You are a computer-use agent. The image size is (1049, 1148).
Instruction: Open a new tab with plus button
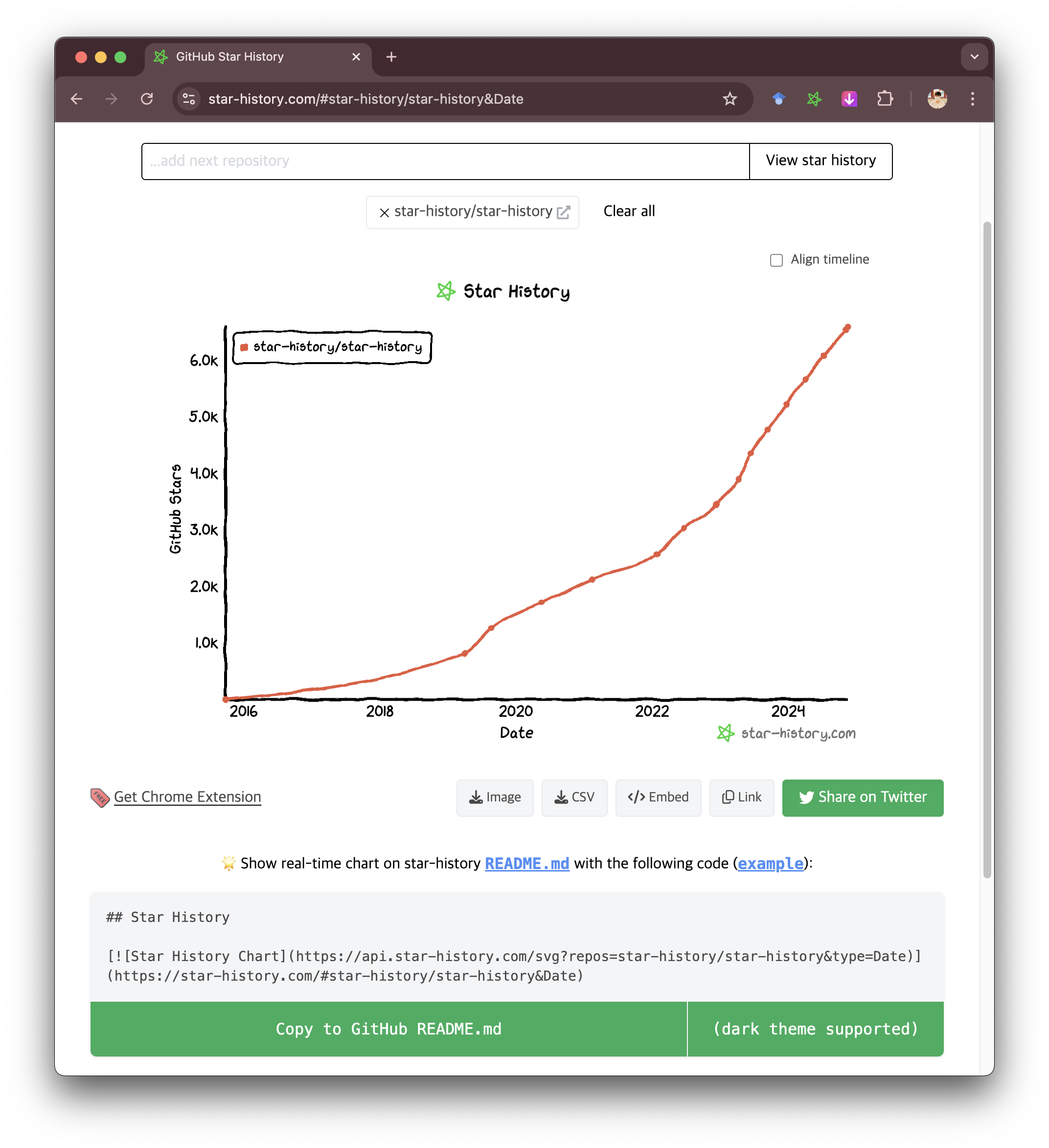pyautogui.click(x=391, y=57)
